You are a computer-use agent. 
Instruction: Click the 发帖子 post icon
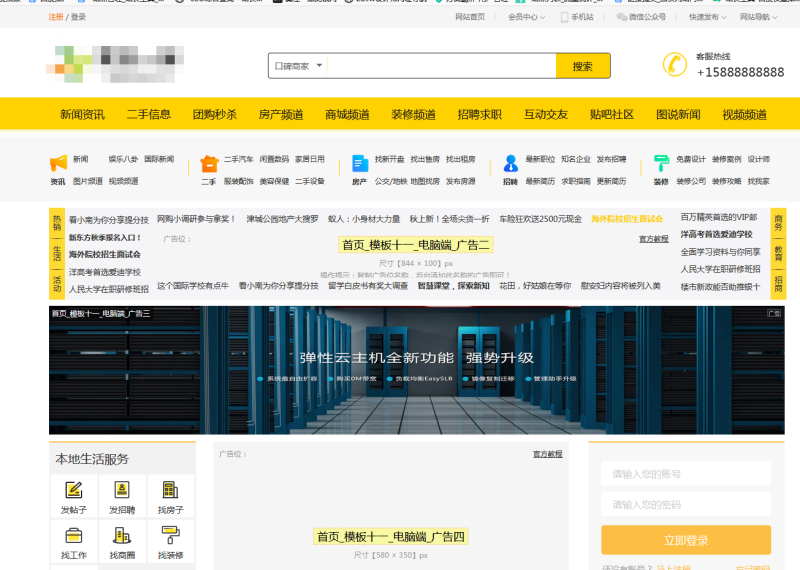pos(74,490)
